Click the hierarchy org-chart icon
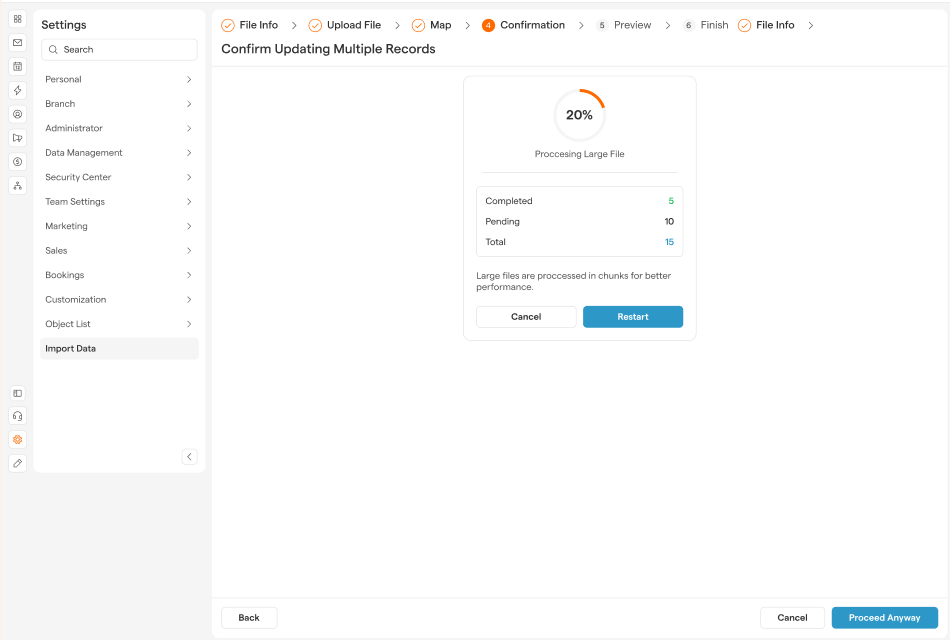 [x=17, y=186]
